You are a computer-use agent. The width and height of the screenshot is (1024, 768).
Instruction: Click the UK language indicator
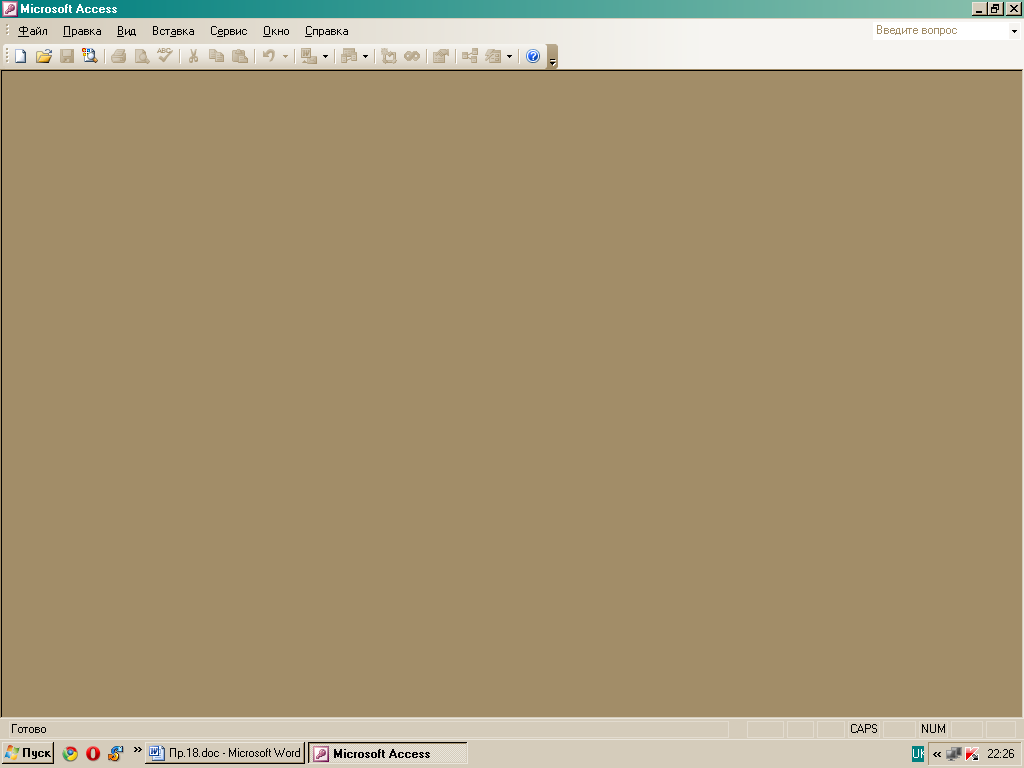[918, 754]
